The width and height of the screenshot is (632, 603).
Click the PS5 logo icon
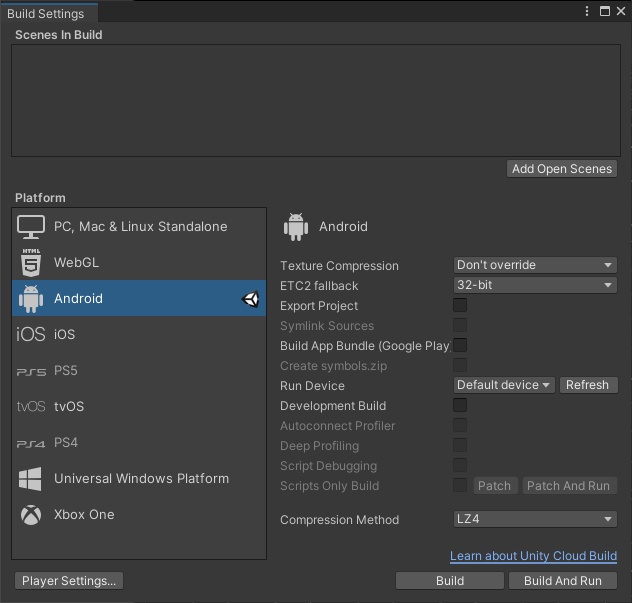(x=31, y=371)
